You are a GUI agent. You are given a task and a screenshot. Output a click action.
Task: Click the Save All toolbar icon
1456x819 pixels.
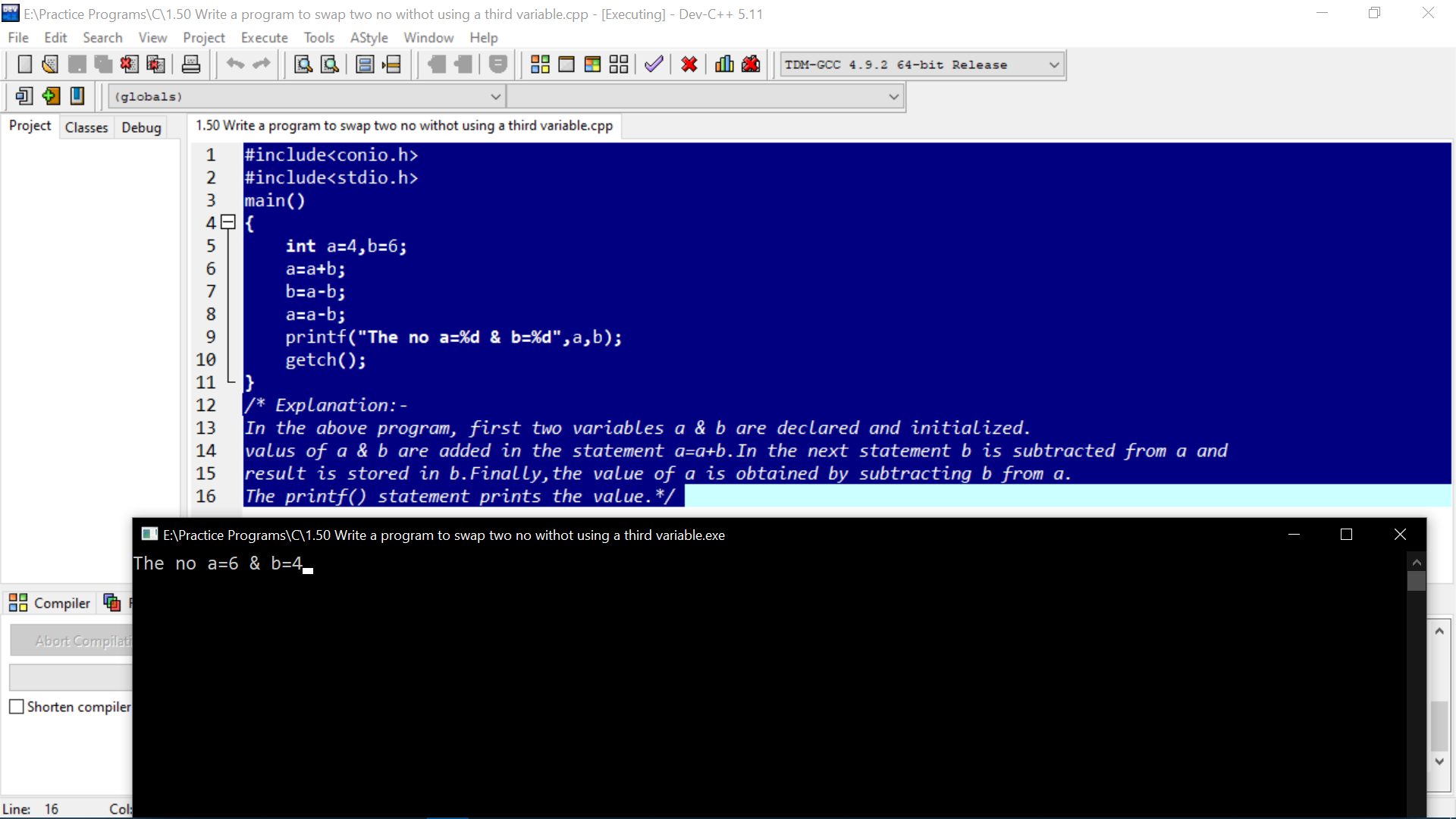[103, 64]
